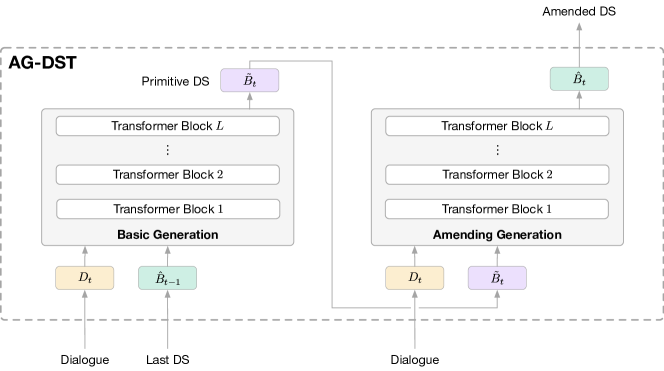Click the Dialogue label below Amending Generation
This screenshot has width=664, height=371.
coord(415,360)
